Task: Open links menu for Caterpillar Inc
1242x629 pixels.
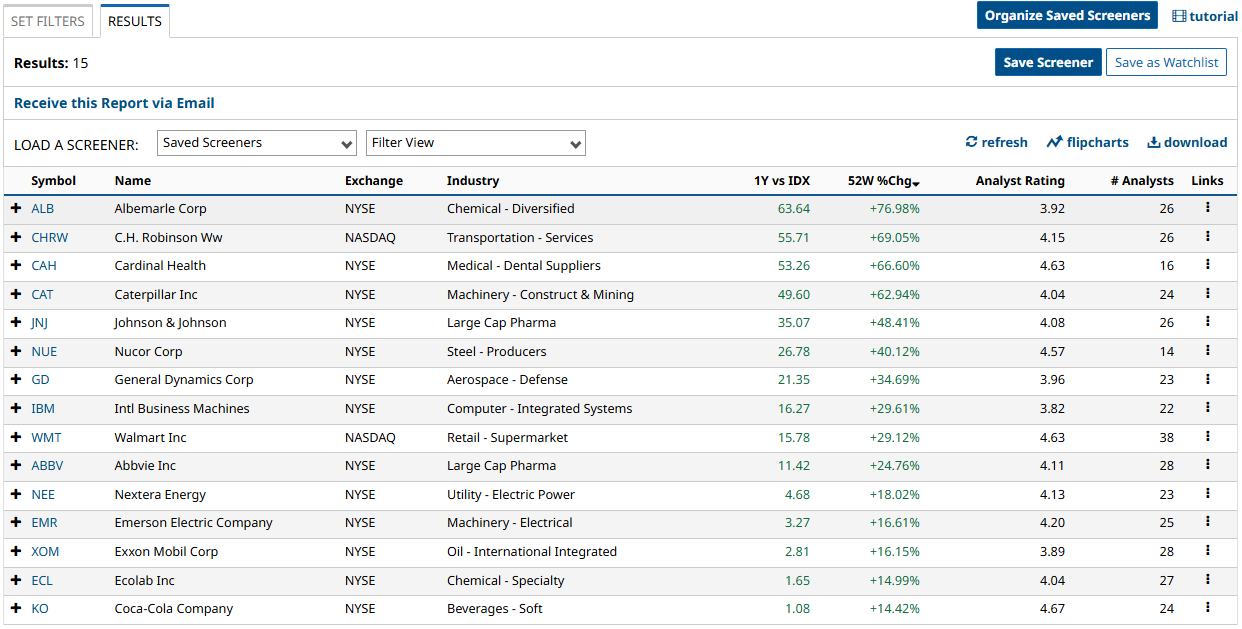Action: tap(1207, 294)
